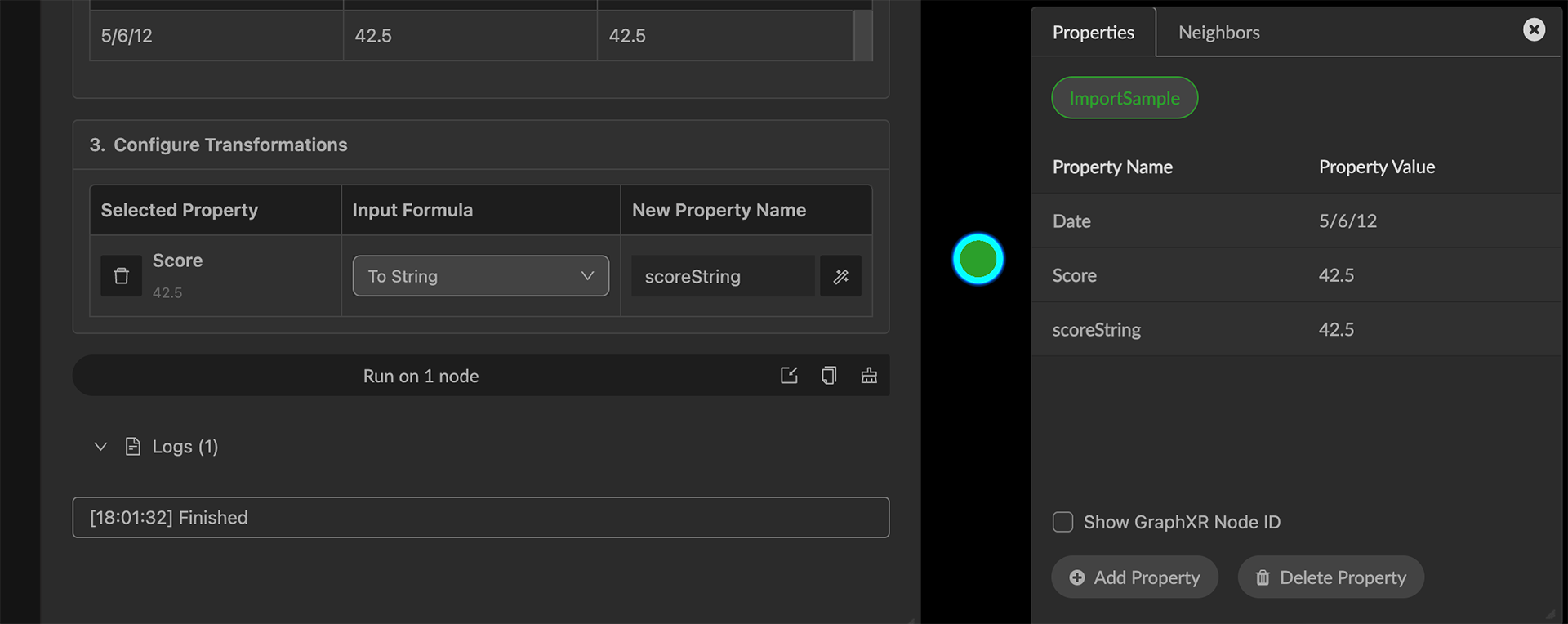Collapse the Logs section chevron
The image size is (1568, 624).
pos(100,446)
